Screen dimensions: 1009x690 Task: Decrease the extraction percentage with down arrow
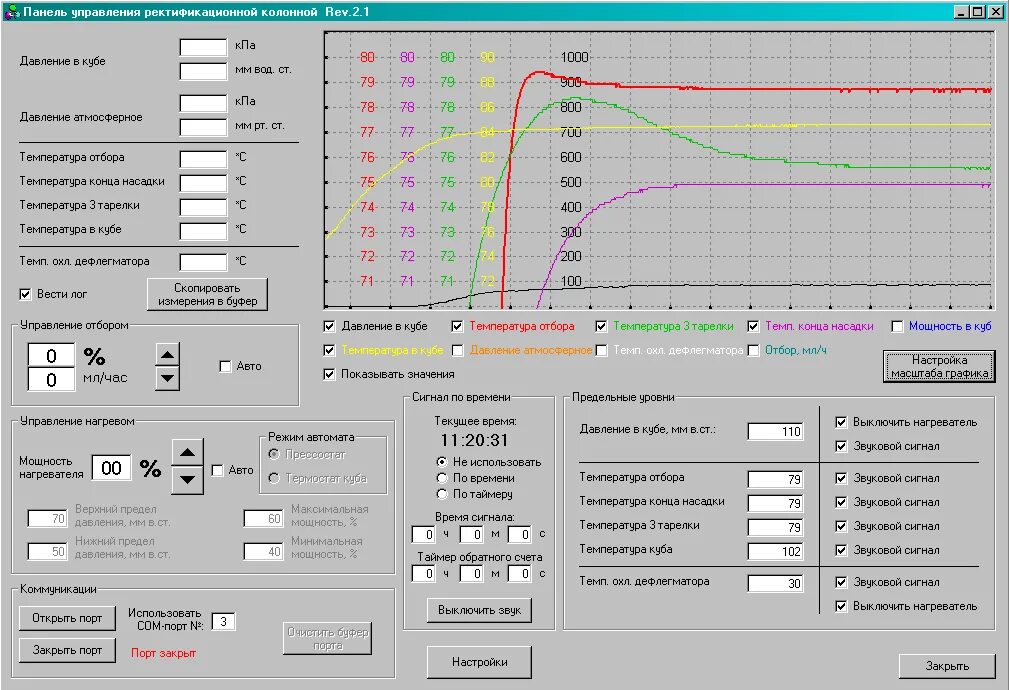click(167, 378)
